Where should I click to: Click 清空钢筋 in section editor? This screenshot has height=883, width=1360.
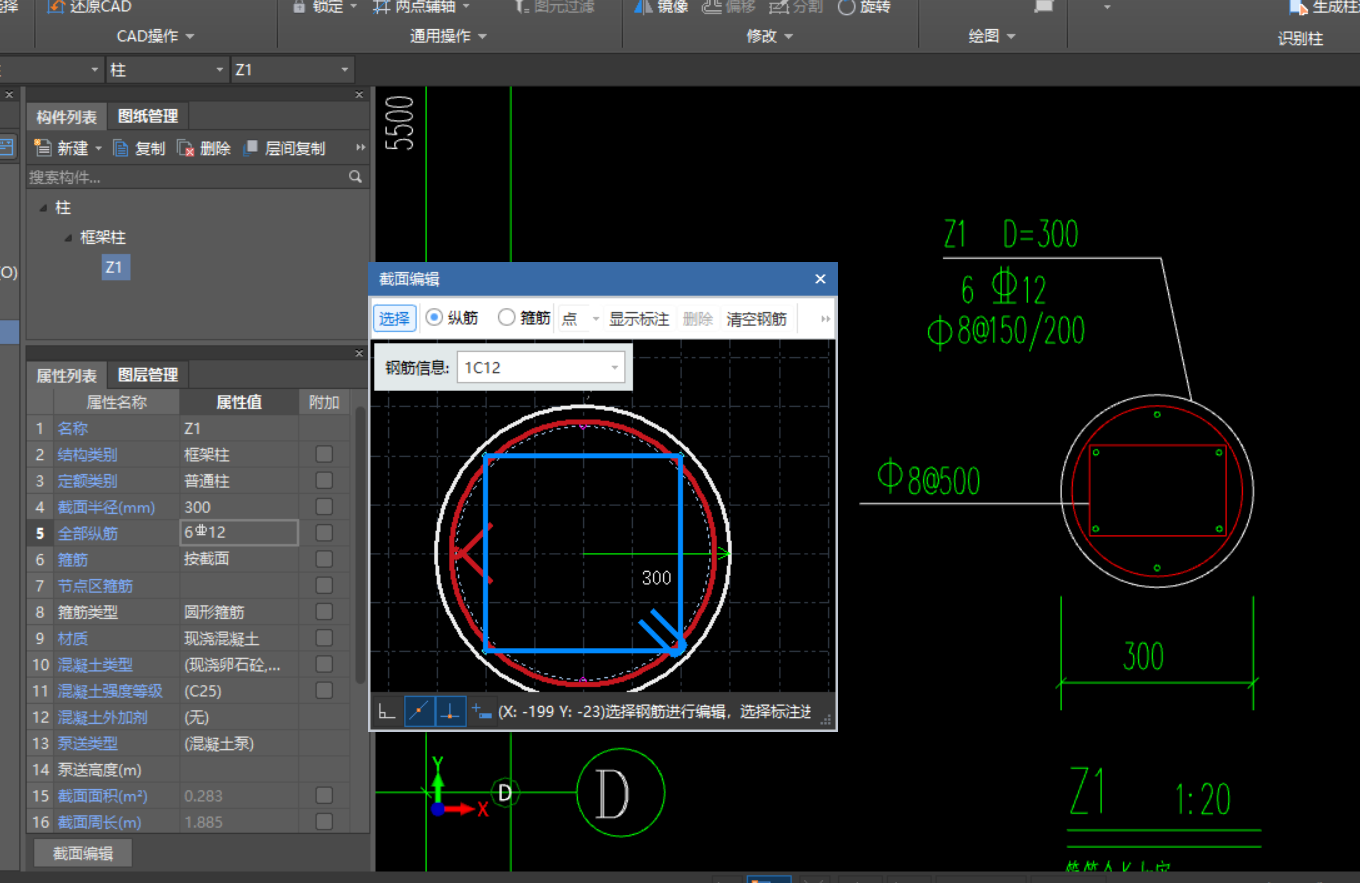pyautogui.click(x=756, y=319)
